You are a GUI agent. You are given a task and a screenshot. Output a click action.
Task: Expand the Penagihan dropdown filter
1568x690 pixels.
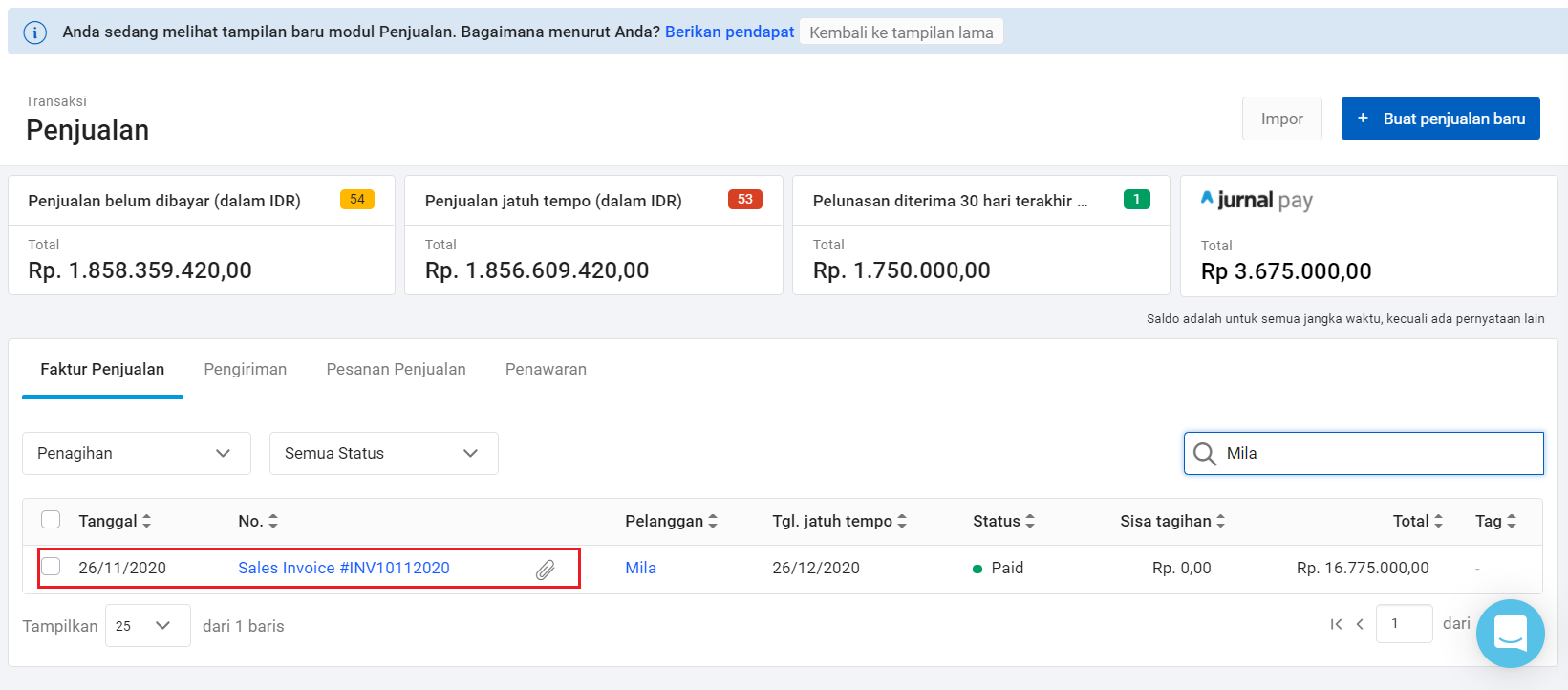(136, 453)
